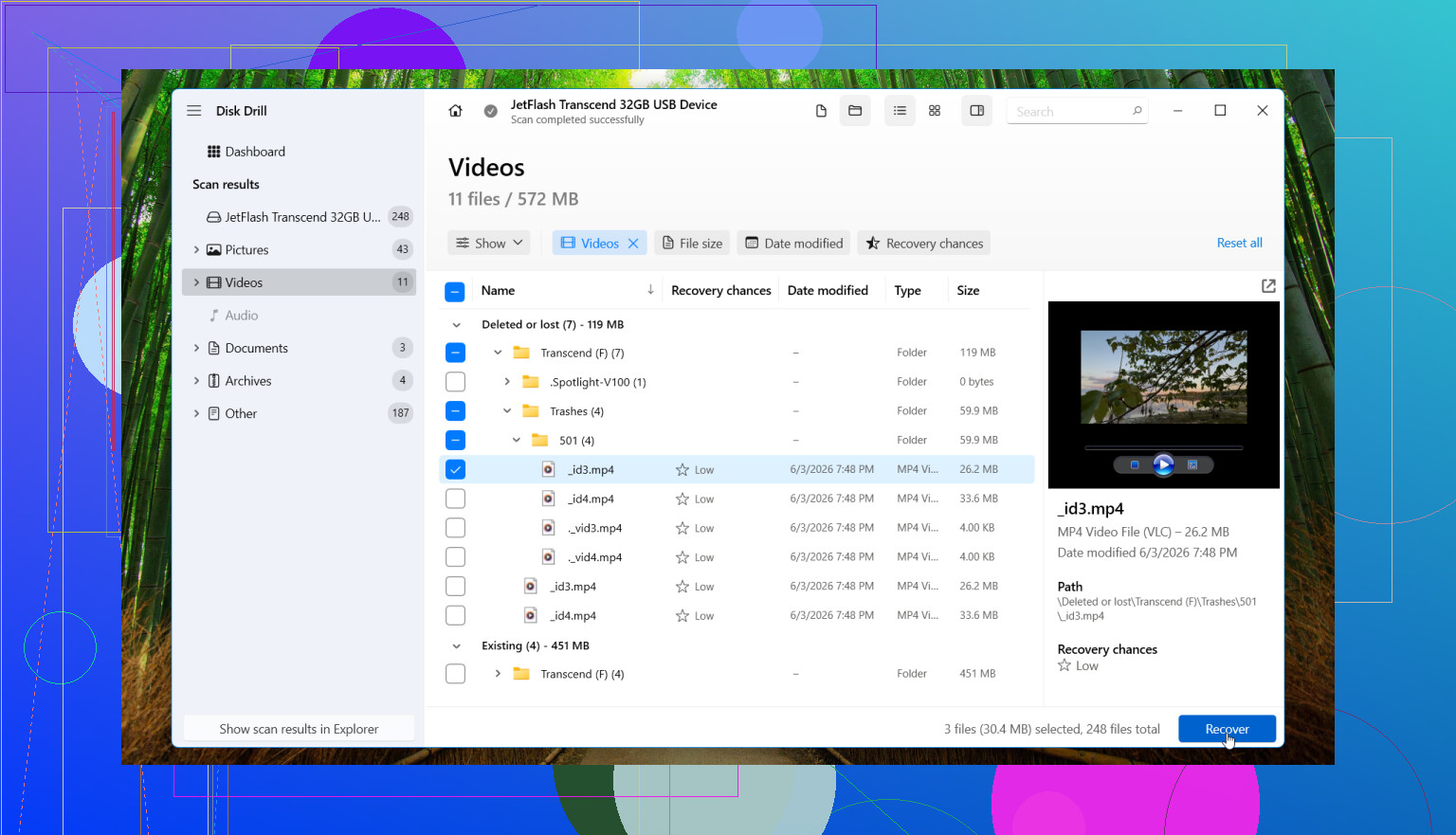1456x835 pixels.
Task: Open preview in external window icon
Action: tap(1268, 286)
